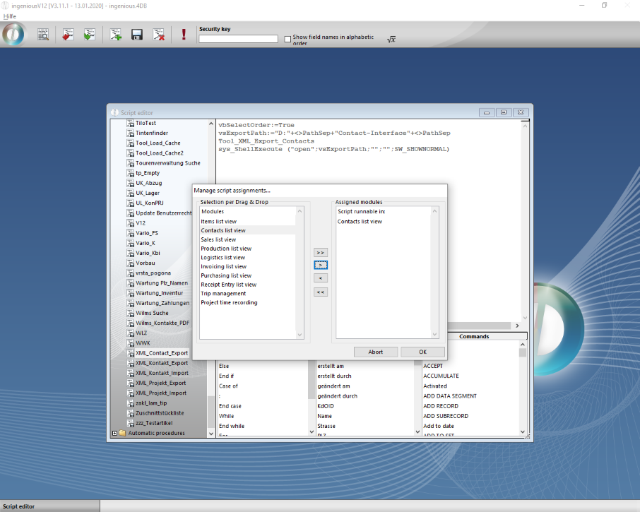Click the green arrow script import icon

pyautogui.click(x=89, y=35)
